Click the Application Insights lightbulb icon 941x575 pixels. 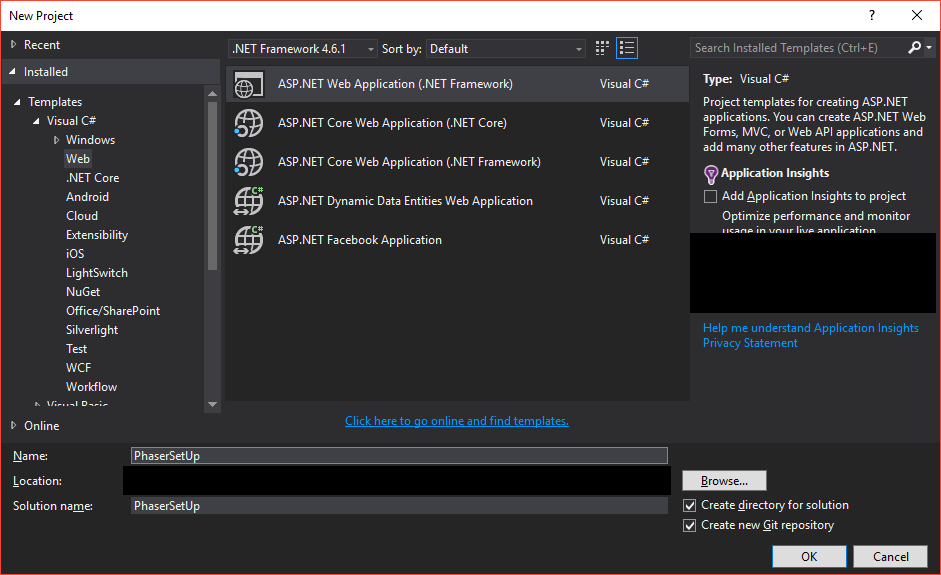(x=711, y=174)
